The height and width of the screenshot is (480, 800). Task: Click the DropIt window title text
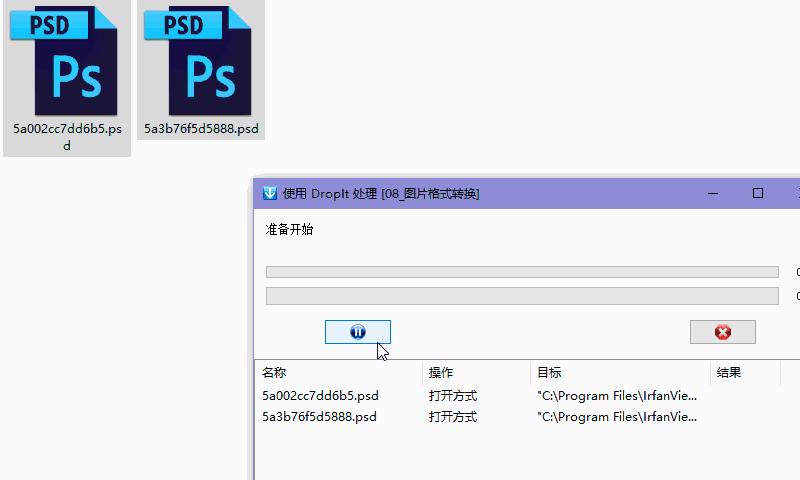coord(381,193)
